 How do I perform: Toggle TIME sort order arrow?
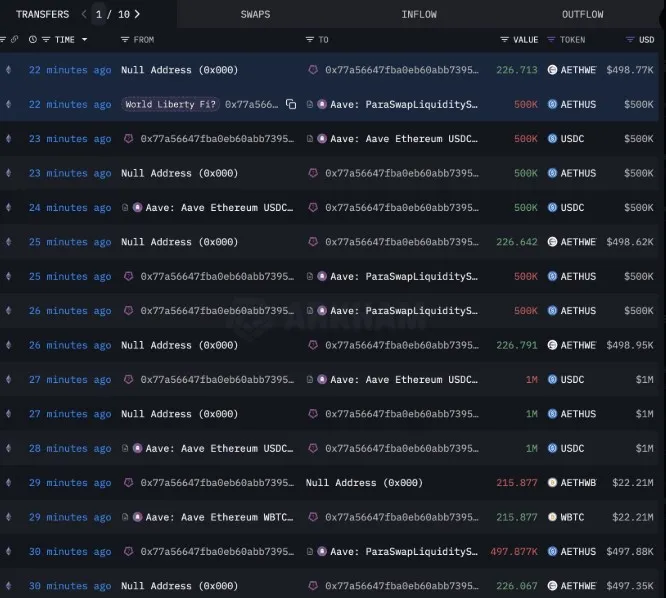pos(85,39)
